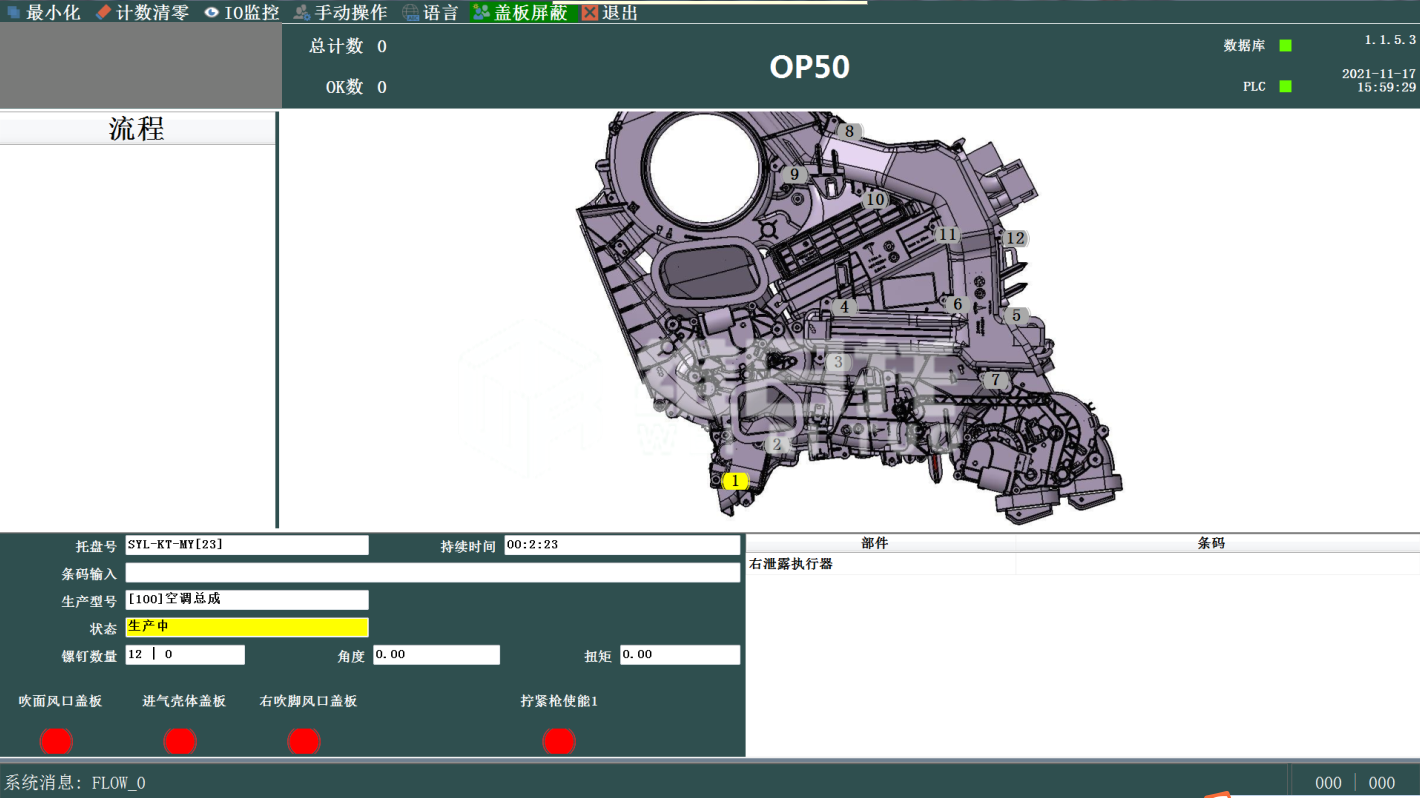Click the 拧紧枪使能1 red indicator
The height and width of the screenshot is (798, 1420).
coord(559,741)
